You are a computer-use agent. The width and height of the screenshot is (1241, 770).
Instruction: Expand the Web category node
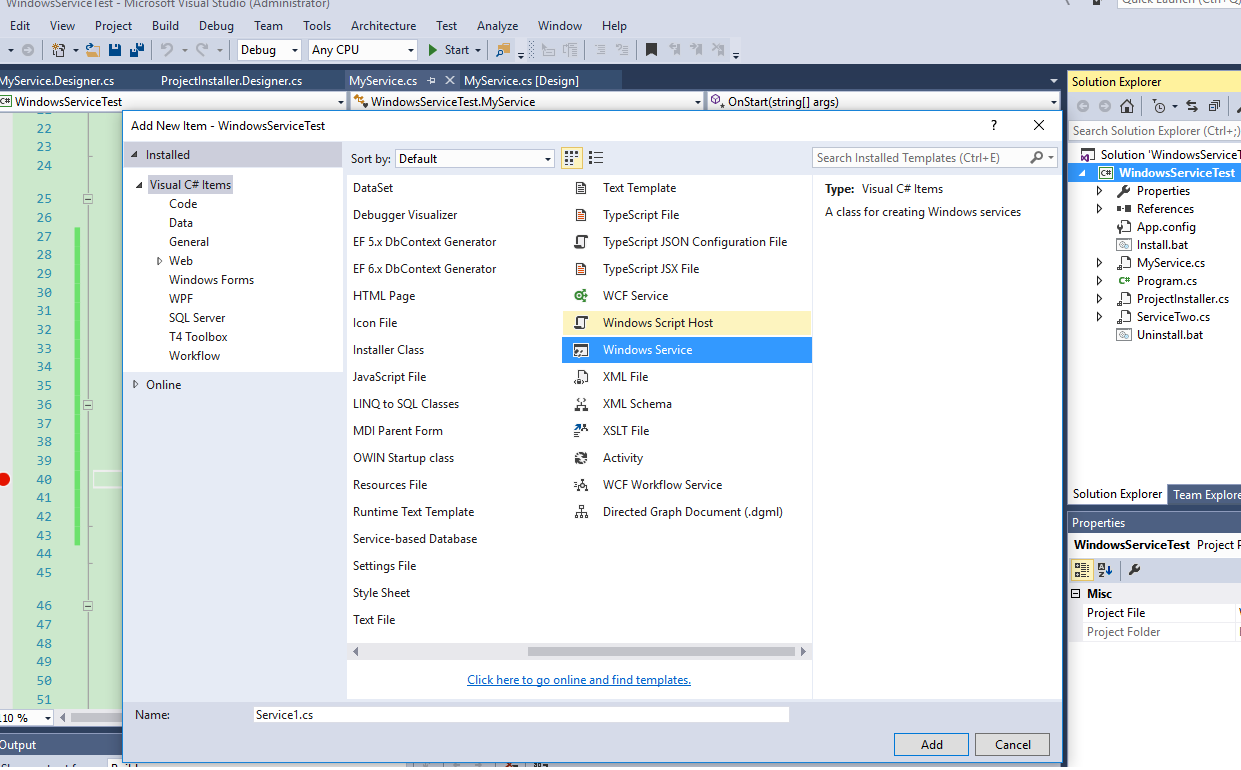pos(159,261)
